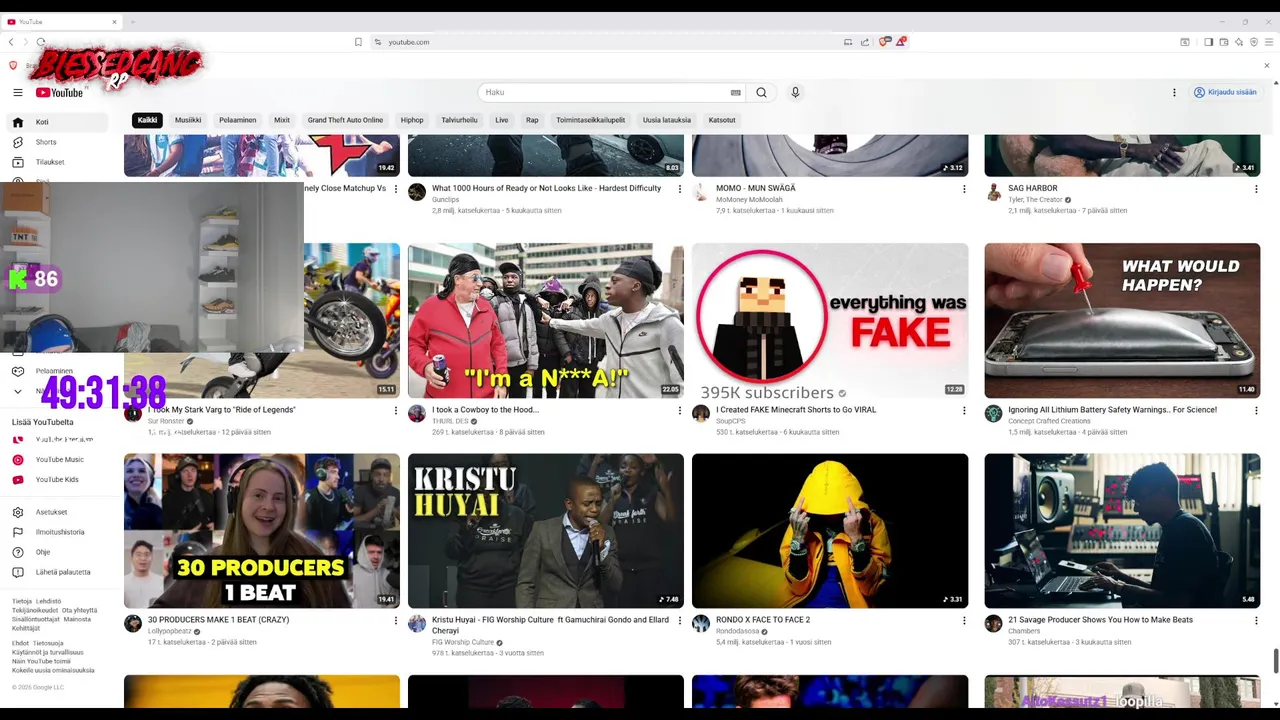Image resolution: width=1280 pixels, height=720 pixels.
Task: Open the Brave browser main menu
Action: (1268, 42)
